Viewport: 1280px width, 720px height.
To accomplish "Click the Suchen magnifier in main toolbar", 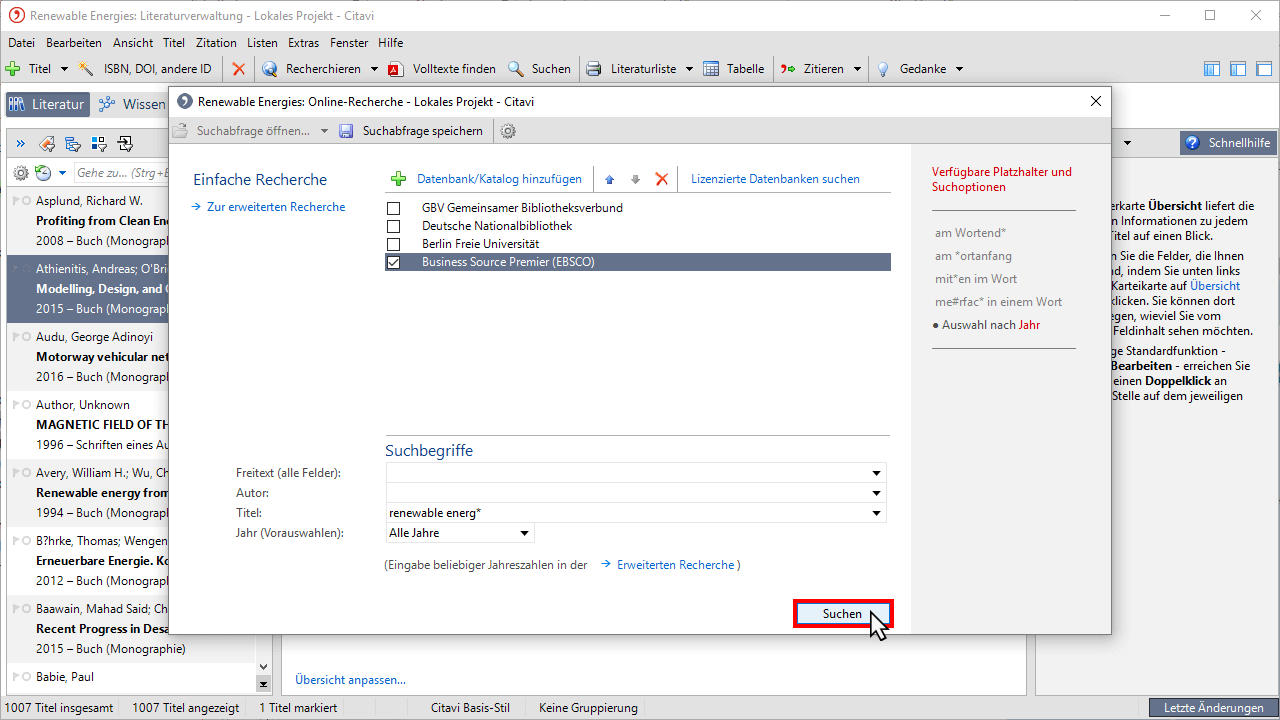I will 516,69.
